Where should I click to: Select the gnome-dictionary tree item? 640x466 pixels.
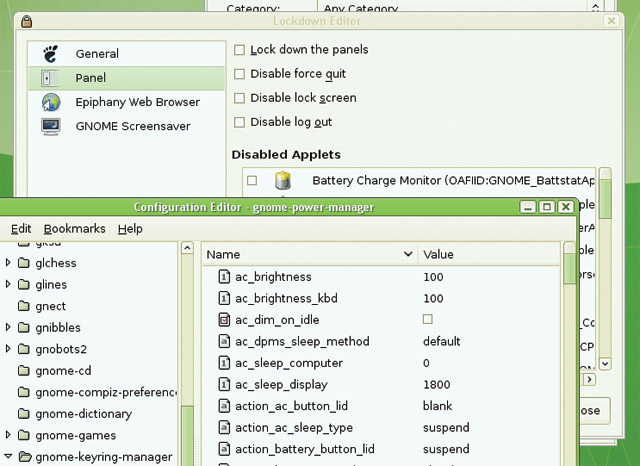tap(84, 414)
